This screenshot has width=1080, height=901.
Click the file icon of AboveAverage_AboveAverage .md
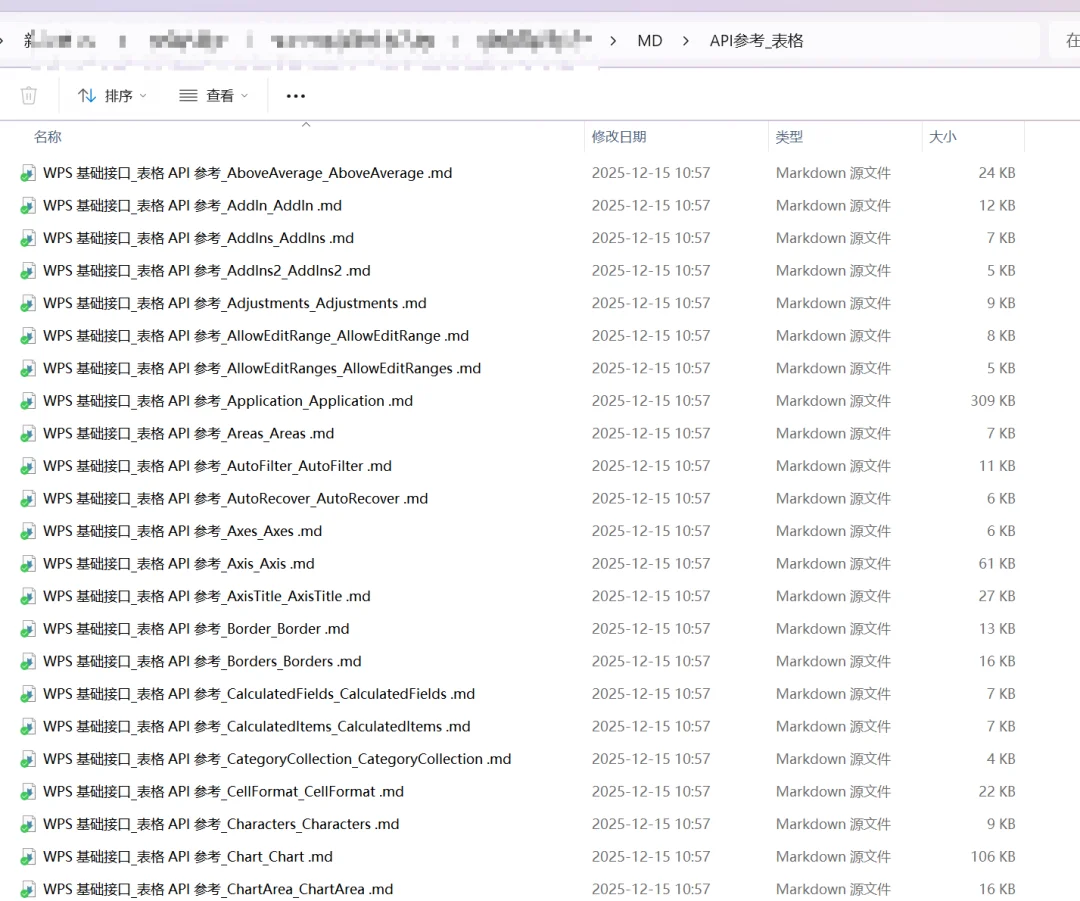pos(28,173)
